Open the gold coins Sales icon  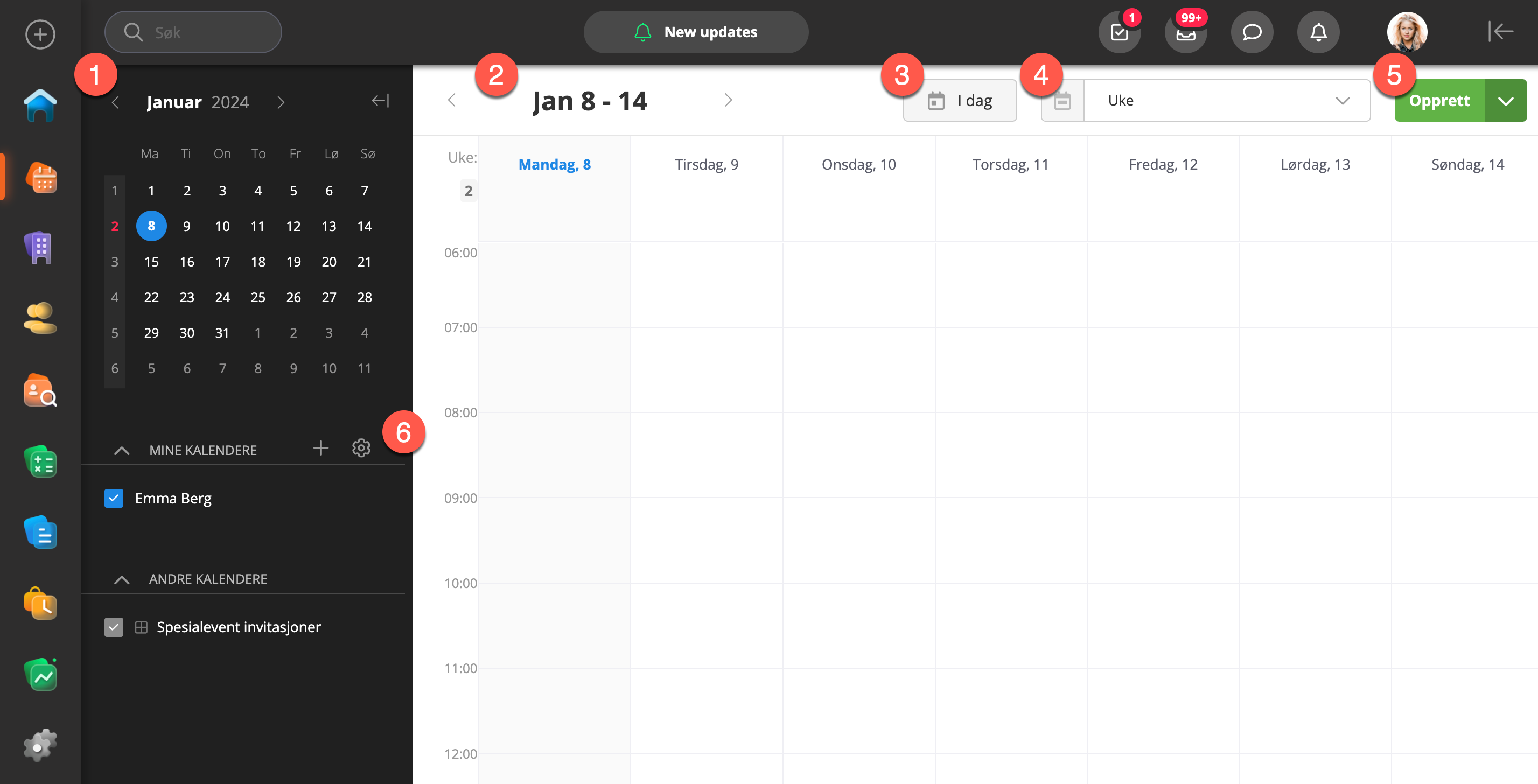pyautogui.click(x=40, y=319)
